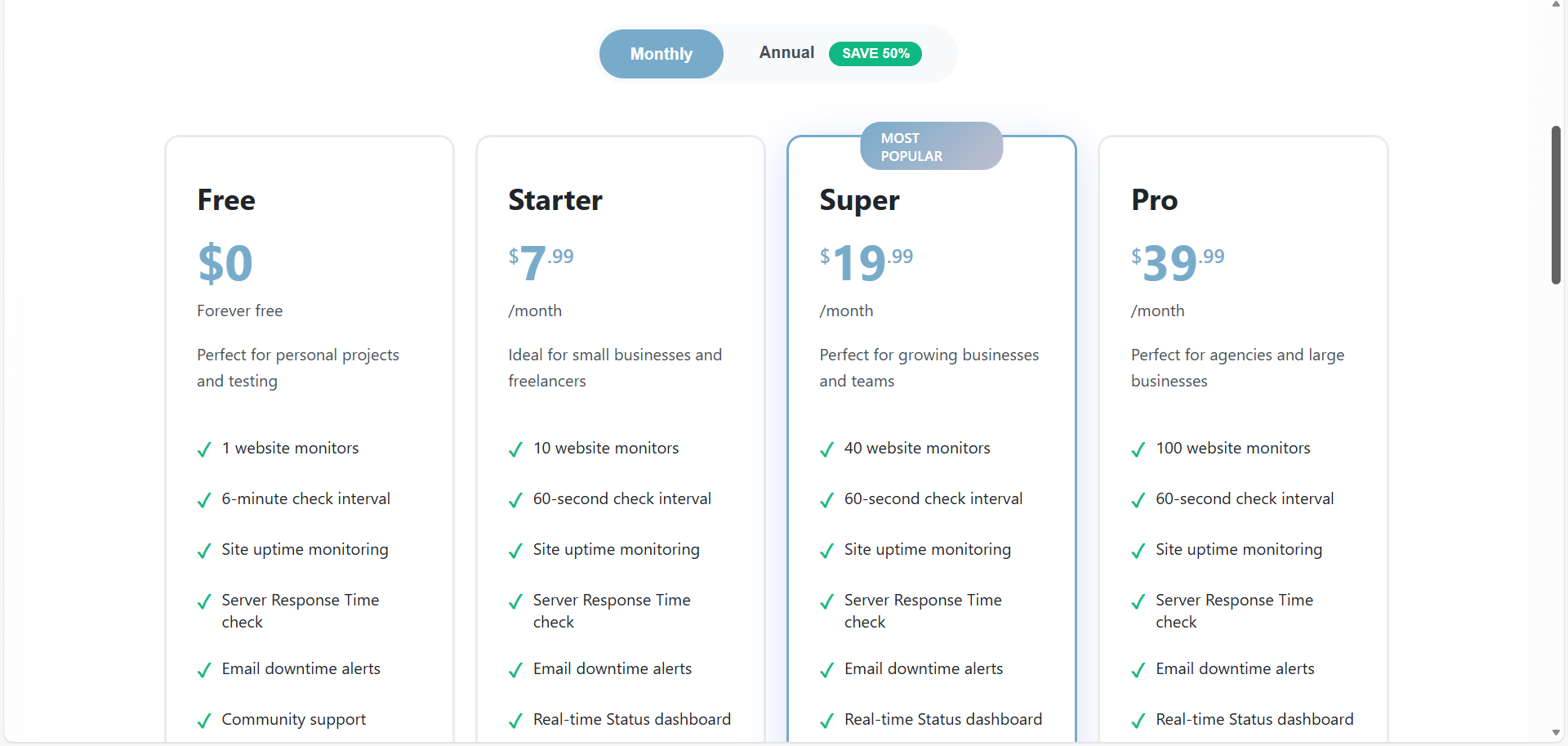The height and width of the screenshot is (746, 1568).
Task: Switch billing to Annual
Action: pos(786,52)
